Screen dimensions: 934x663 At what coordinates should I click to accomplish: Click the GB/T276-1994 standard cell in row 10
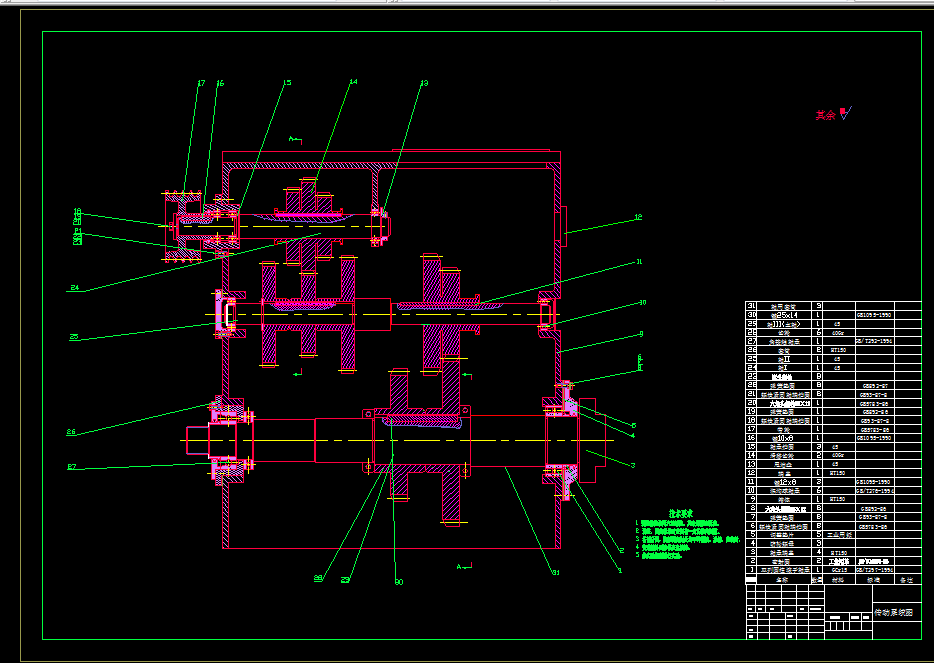click(874, 491)
